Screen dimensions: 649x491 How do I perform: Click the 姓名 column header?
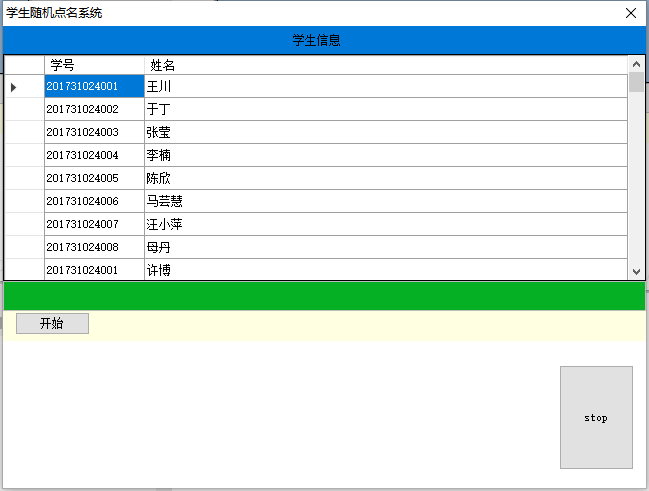pyautogui.click(x=386, y=65)
